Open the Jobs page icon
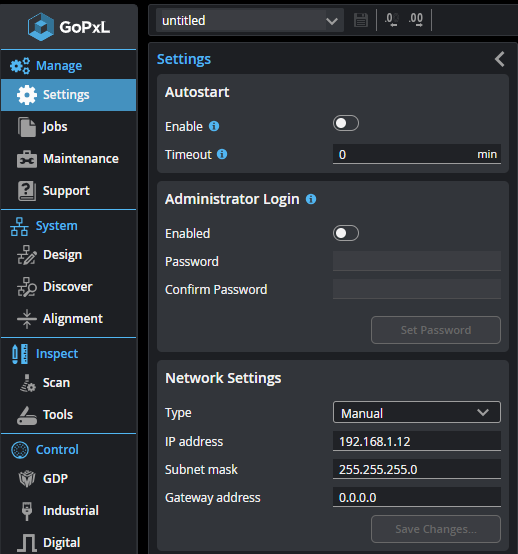The width and height of the screenshot is (518, 554). [27, 127]
